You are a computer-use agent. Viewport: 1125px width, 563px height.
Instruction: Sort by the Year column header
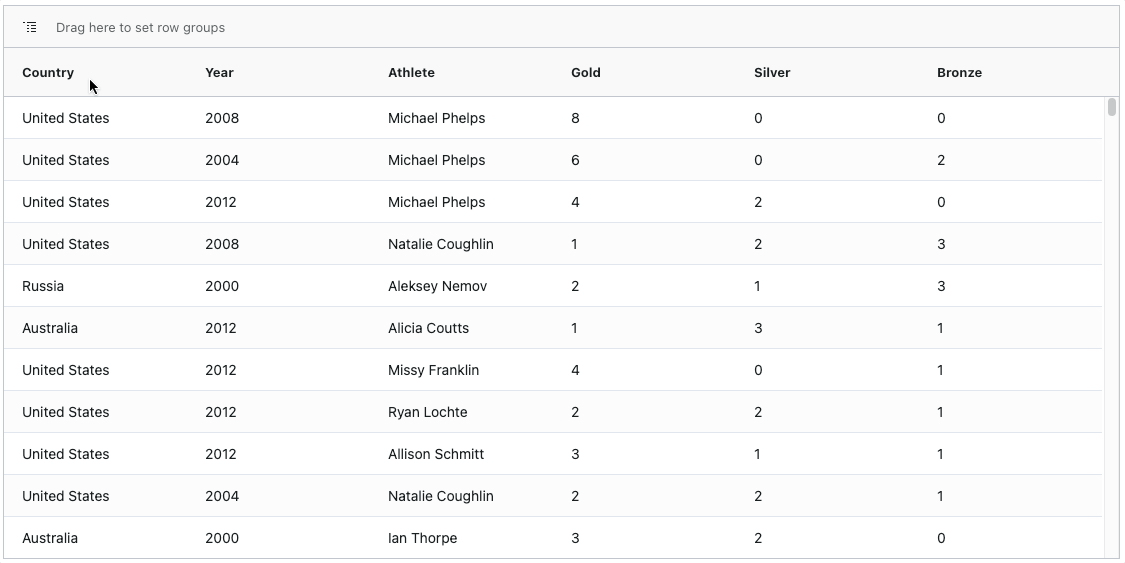coord(220,72)
